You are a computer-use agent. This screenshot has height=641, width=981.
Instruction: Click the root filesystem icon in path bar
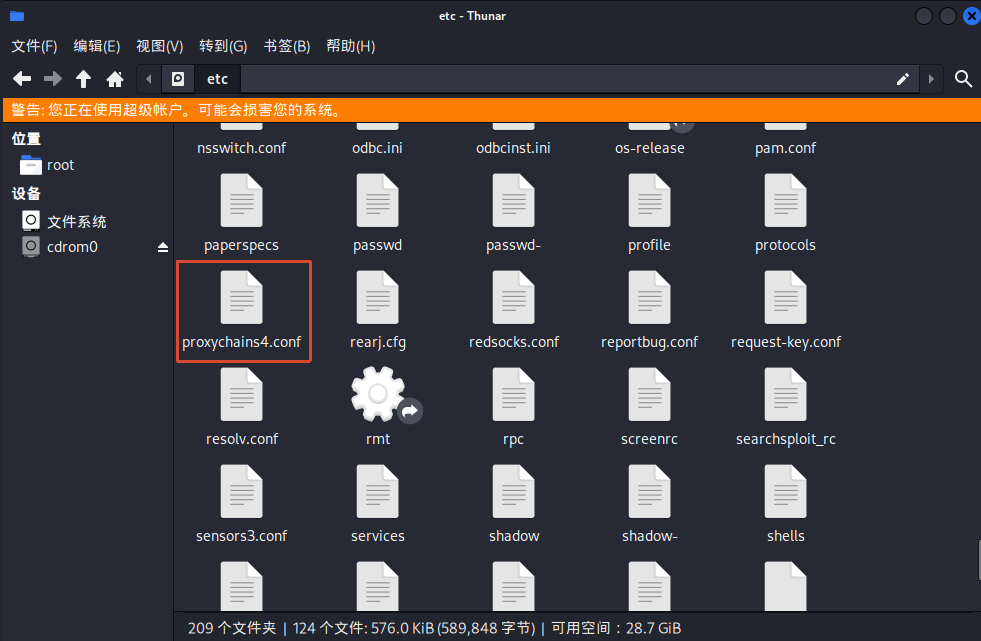pyautogui.click(x=178, y=79)
